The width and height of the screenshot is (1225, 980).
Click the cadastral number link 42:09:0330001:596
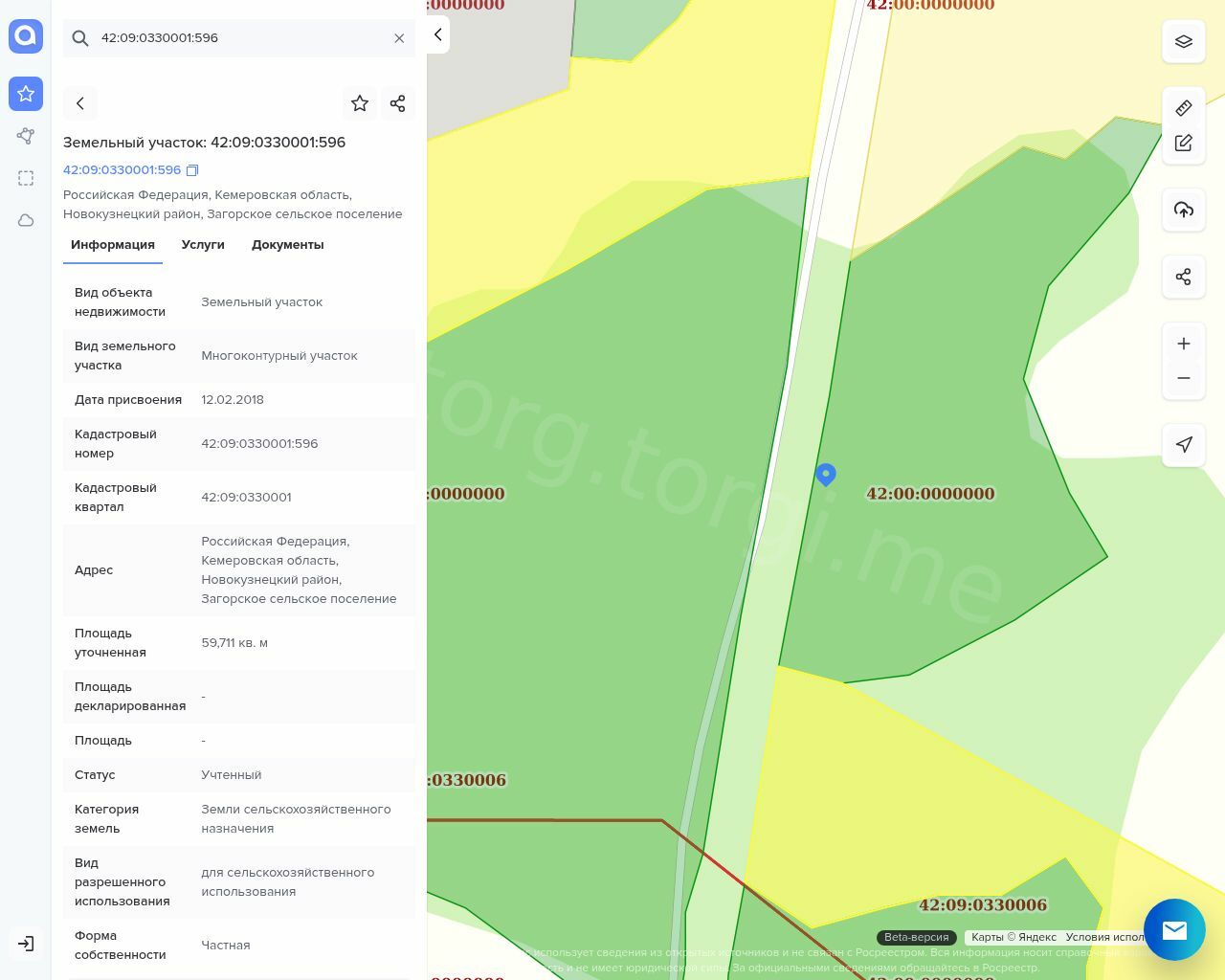coord(122,170)
